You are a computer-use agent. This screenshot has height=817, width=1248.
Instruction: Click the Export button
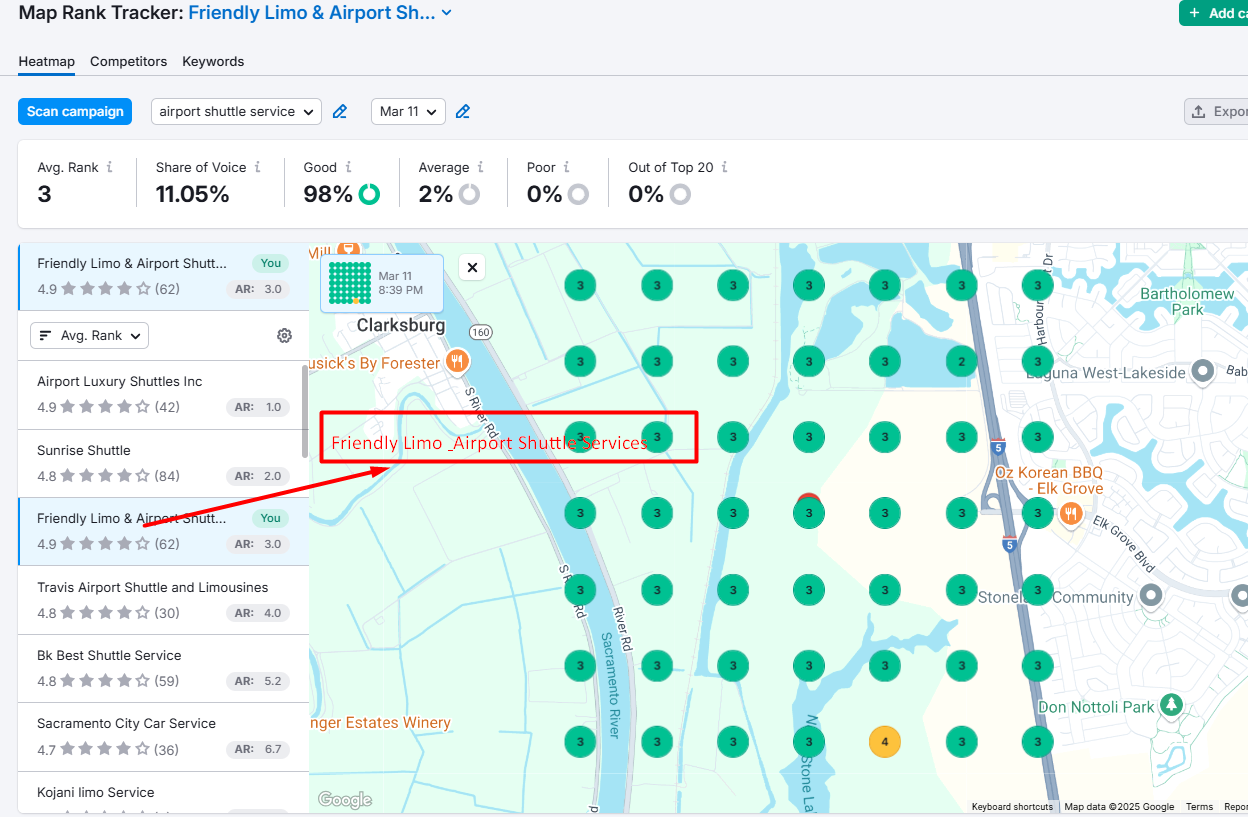(x=1217, y=112)
